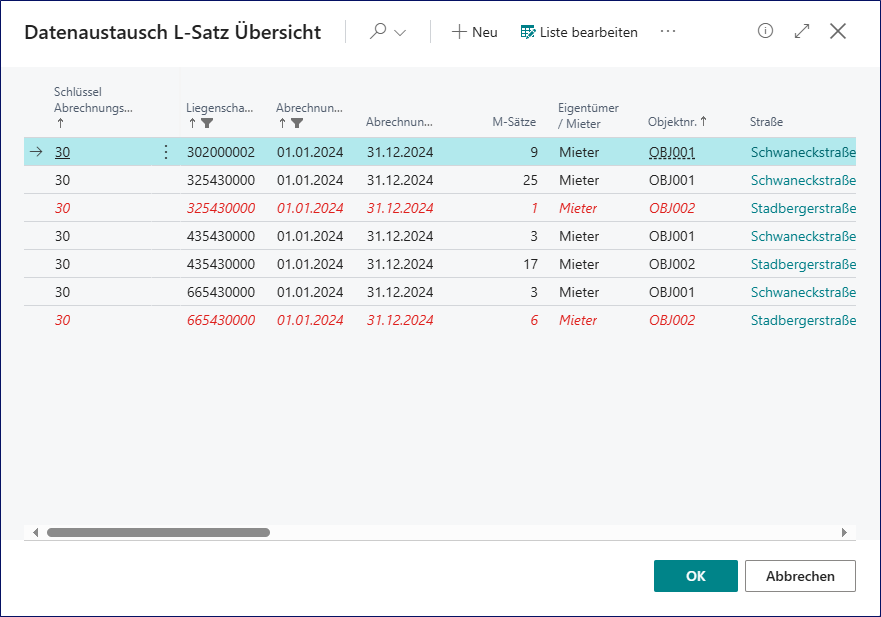Open the more options ellipsis menu
This screenshot has width=881, height=617.
(668, 32)
